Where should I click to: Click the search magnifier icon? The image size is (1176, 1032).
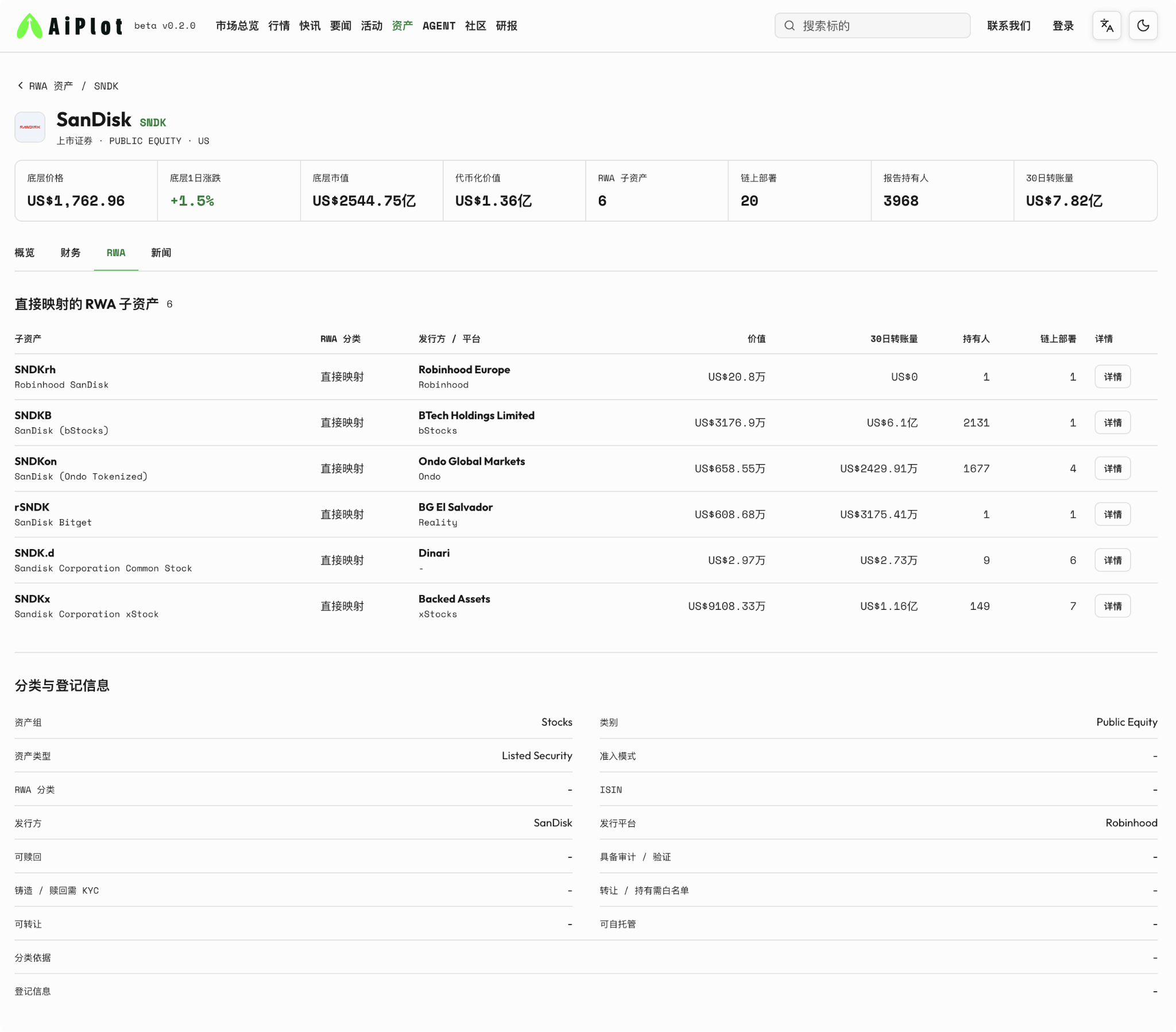(x=790, y=26)
